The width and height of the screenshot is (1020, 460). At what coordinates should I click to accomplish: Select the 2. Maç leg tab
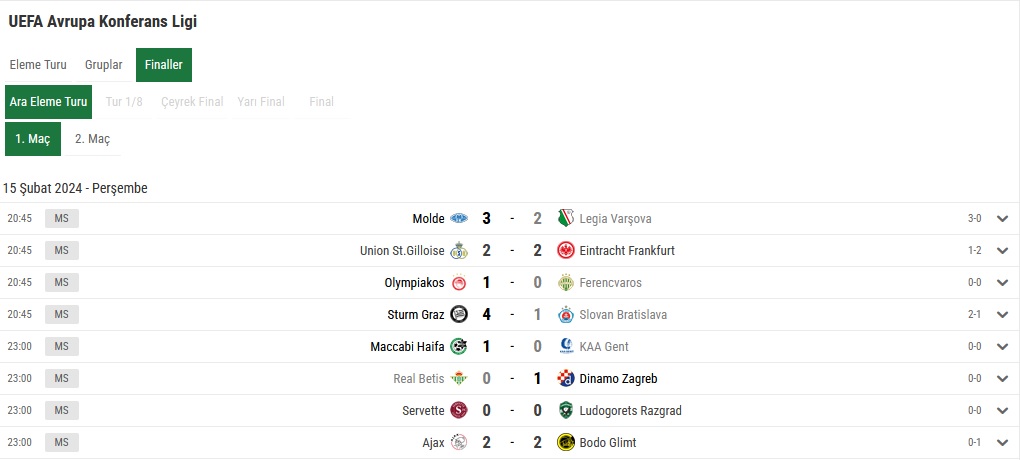(x=92, y=139)
